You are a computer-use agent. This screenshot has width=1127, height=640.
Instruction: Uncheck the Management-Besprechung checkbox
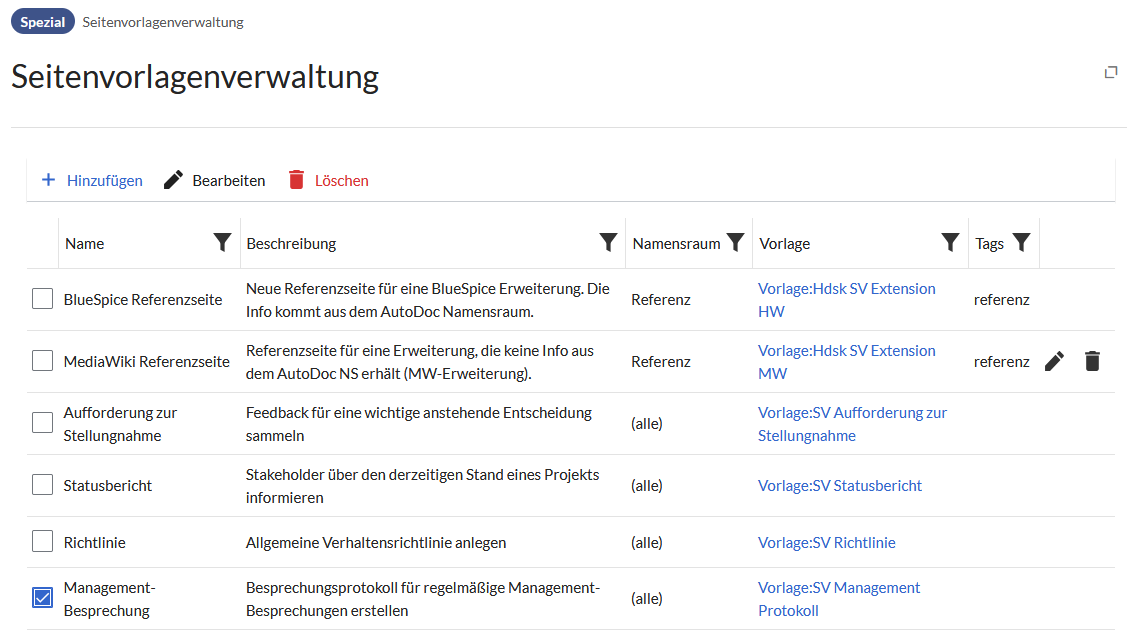point(42,598)
